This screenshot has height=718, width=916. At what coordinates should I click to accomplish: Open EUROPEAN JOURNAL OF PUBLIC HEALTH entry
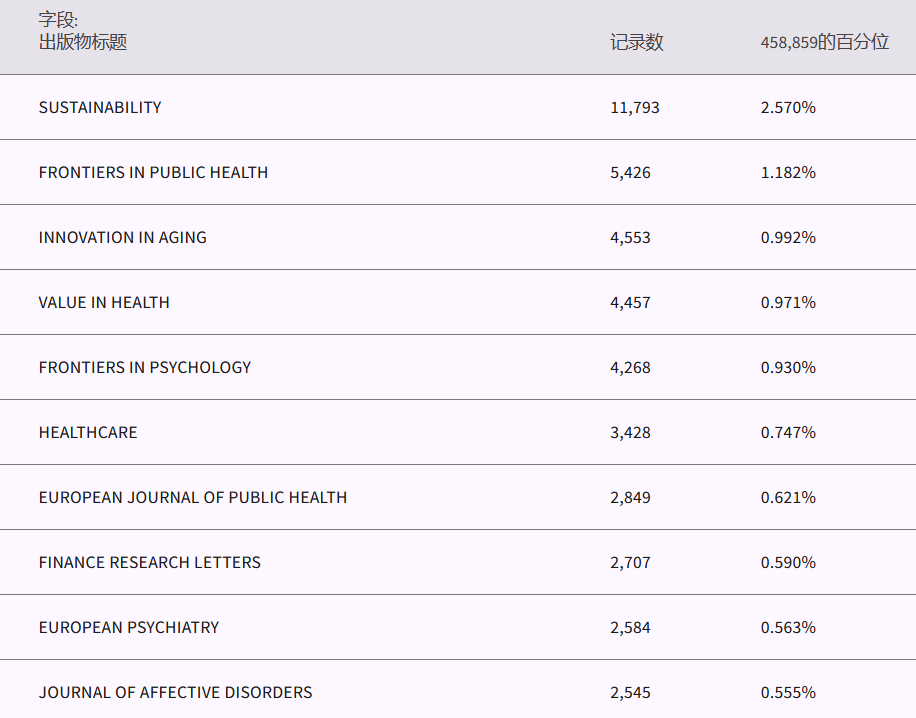tap(193, 497)
